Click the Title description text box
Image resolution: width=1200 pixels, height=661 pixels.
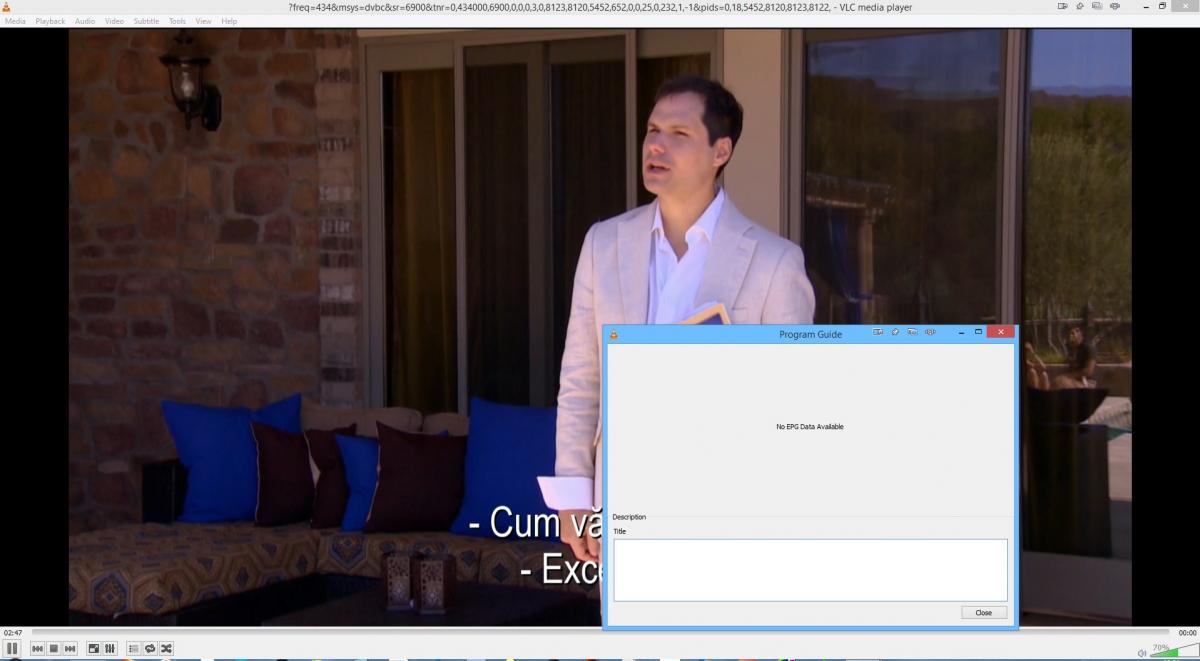click(x=810, y=570)
